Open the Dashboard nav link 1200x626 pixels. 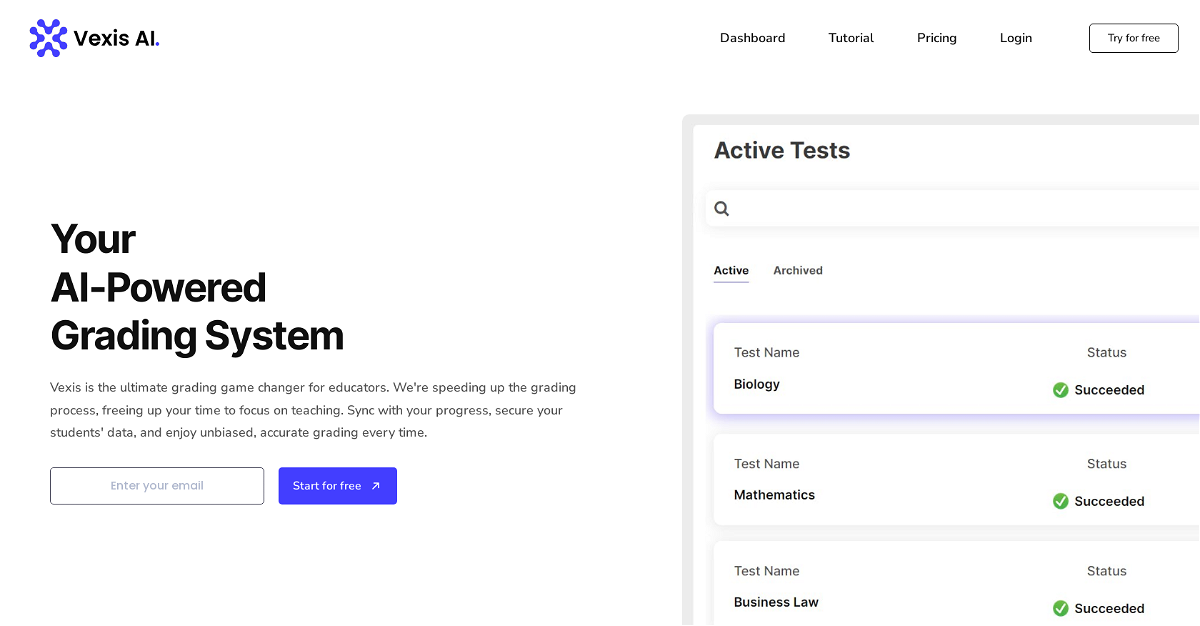tap(752, 38)
